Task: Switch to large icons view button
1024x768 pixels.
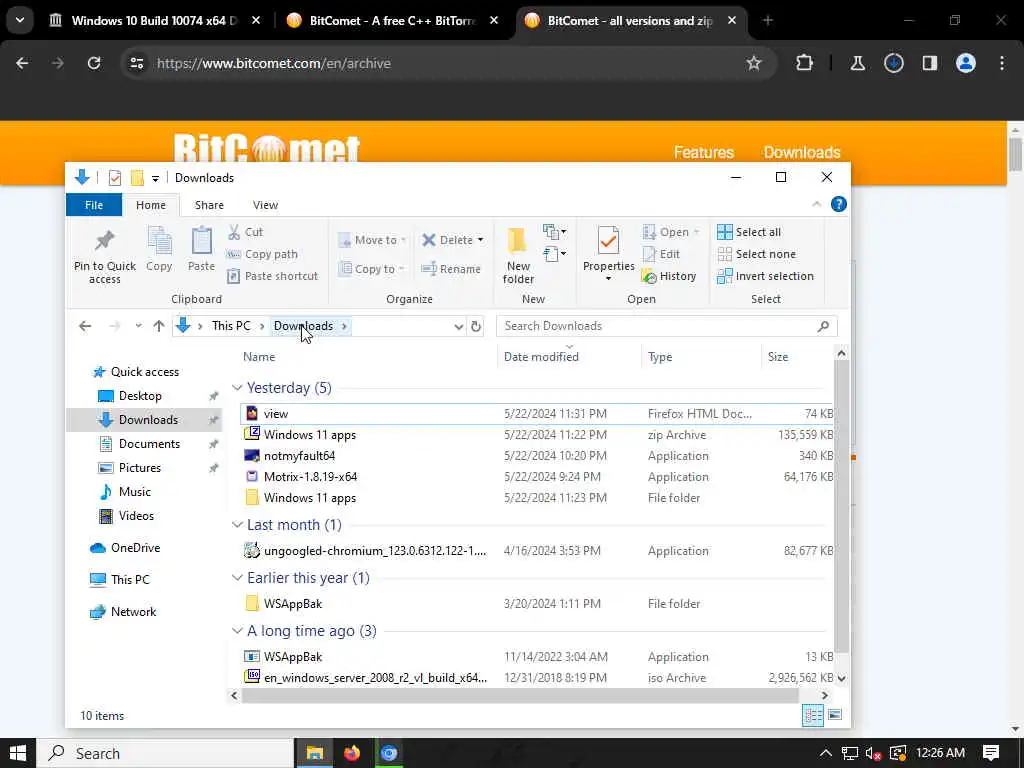Action: [835, 715]
